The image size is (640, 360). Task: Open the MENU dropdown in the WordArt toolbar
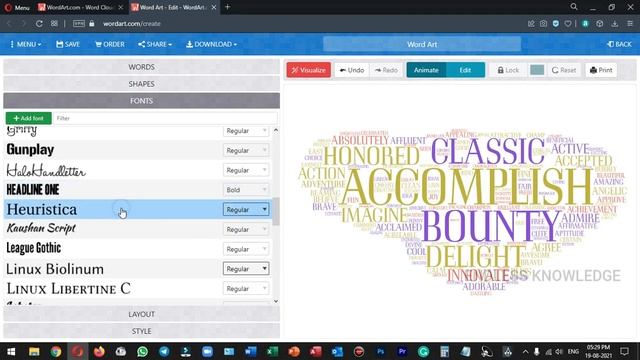(25, 44)
